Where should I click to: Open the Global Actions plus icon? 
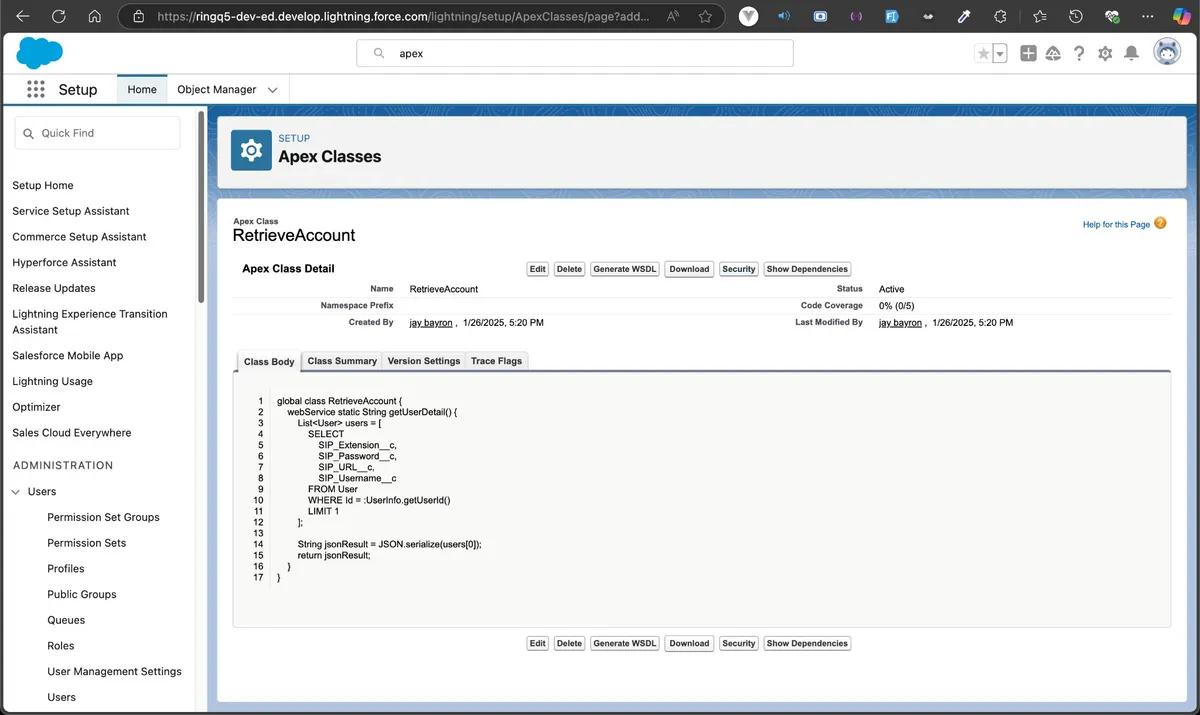pos(1028,54)
